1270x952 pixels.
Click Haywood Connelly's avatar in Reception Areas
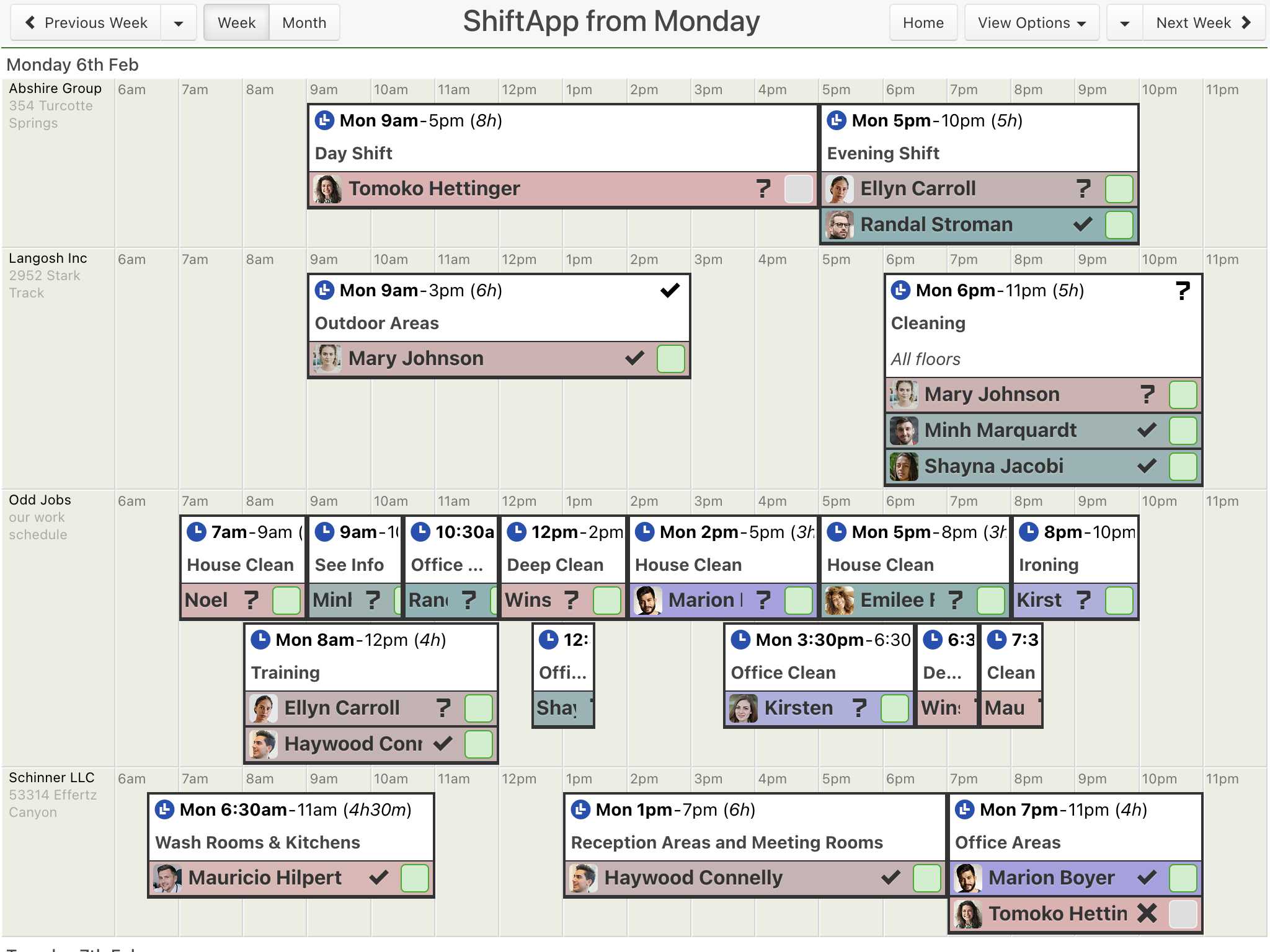click(x=584, y=878)
